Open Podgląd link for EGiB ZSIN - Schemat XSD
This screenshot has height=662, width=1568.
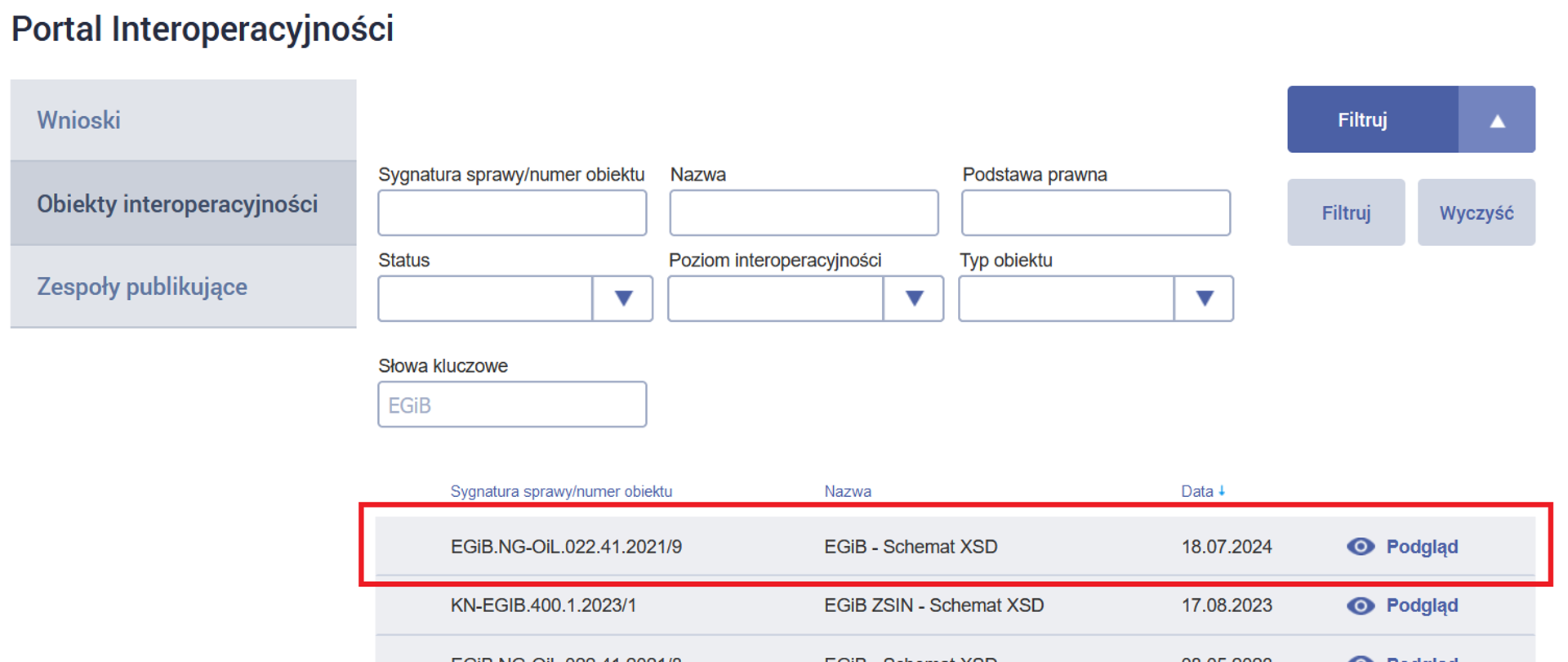[x=1422, y=606]
